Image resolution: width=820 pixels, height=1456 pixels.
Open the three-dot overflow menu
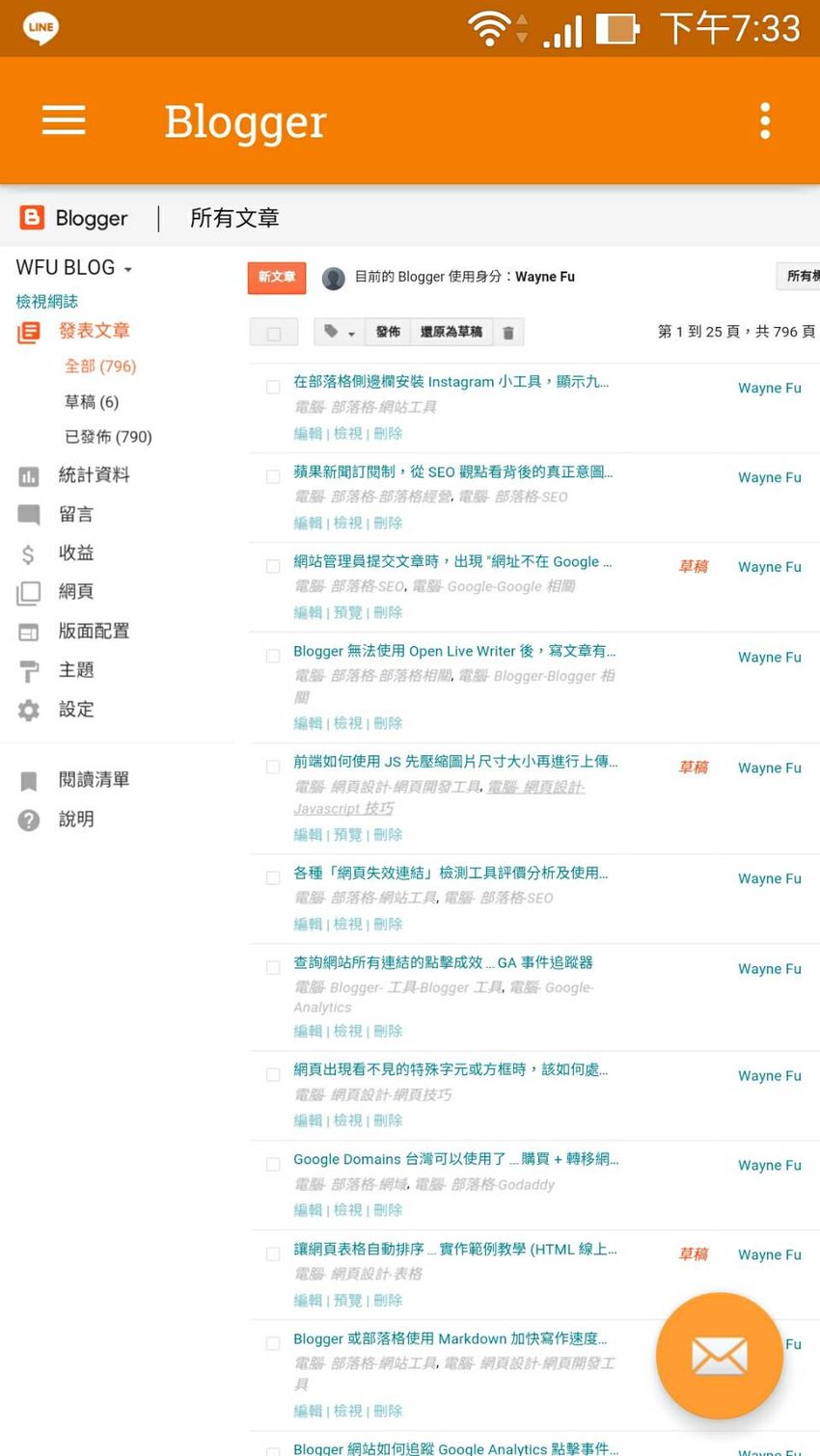pos(765,121)
